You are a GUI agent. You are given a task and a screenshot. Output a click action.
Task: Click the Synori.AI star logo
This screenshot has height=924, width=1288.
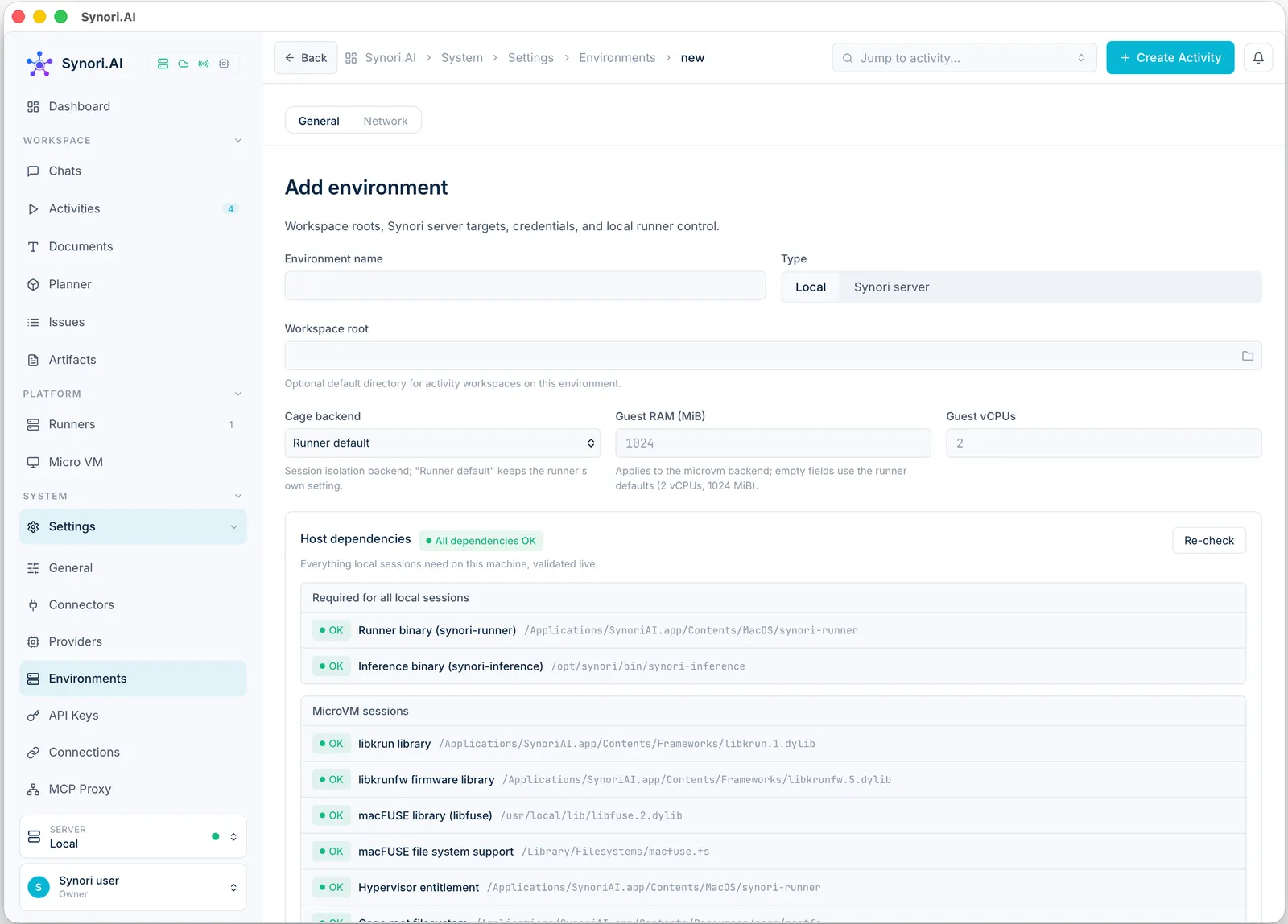coord(39,64)
